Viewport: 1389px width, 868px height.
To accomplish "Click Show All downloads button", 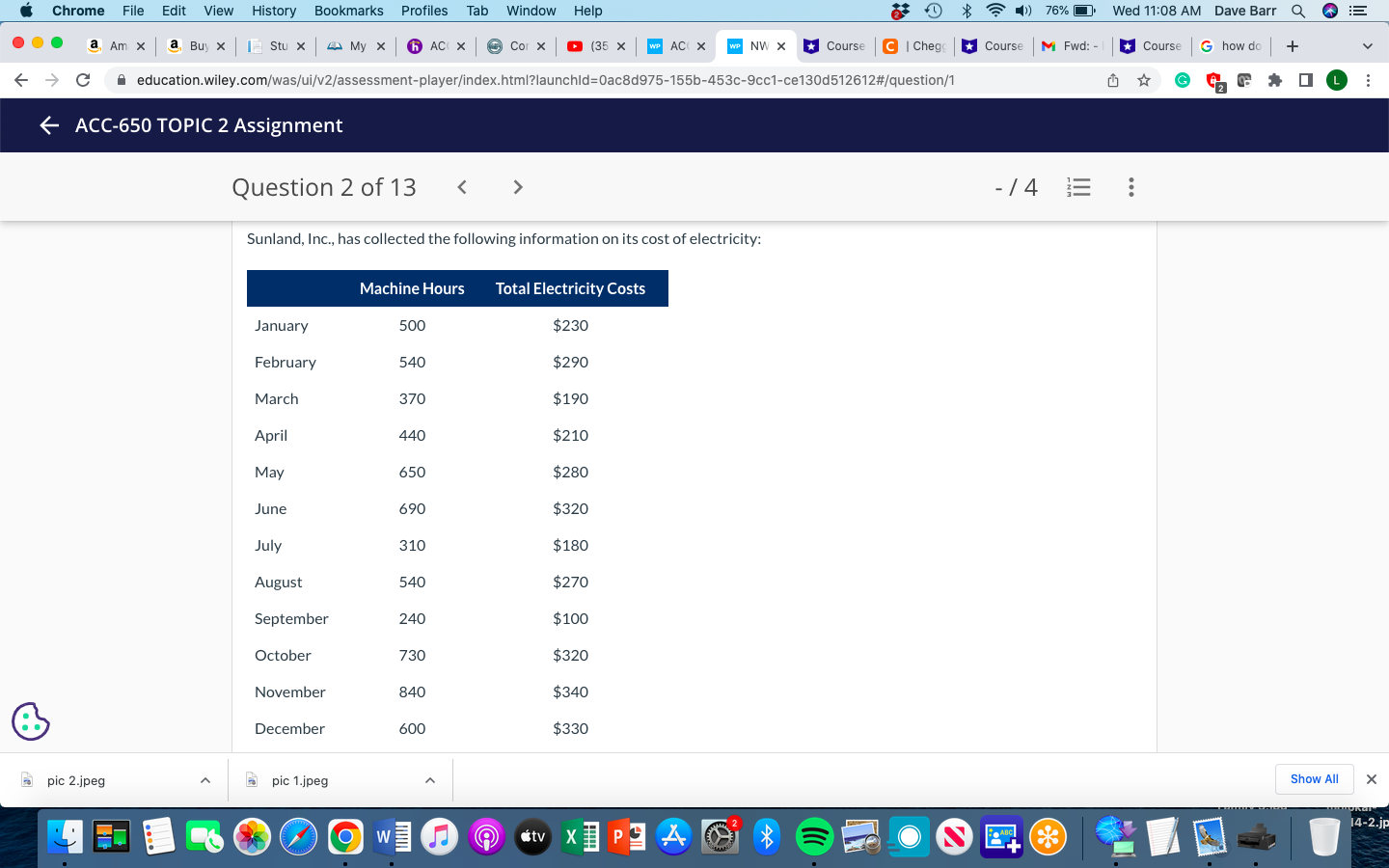I will pos(1314,779).
